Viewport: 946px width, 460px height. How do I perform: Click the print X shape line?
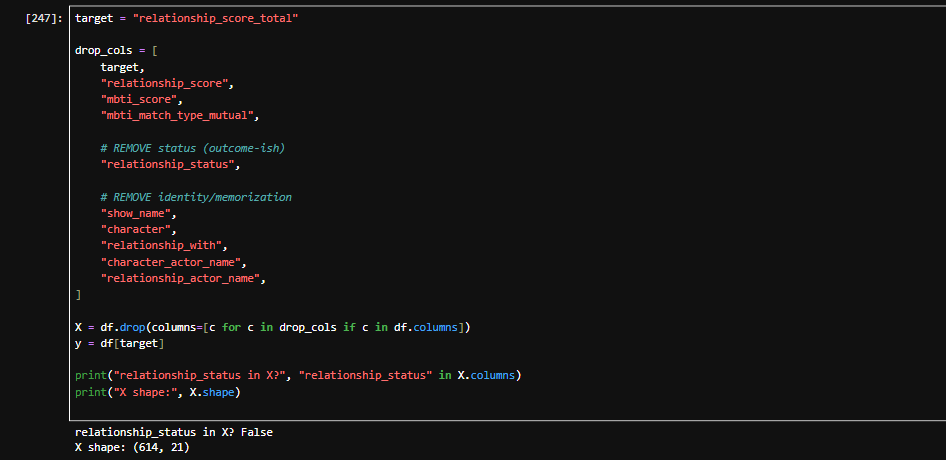click(x=157, y=392)
